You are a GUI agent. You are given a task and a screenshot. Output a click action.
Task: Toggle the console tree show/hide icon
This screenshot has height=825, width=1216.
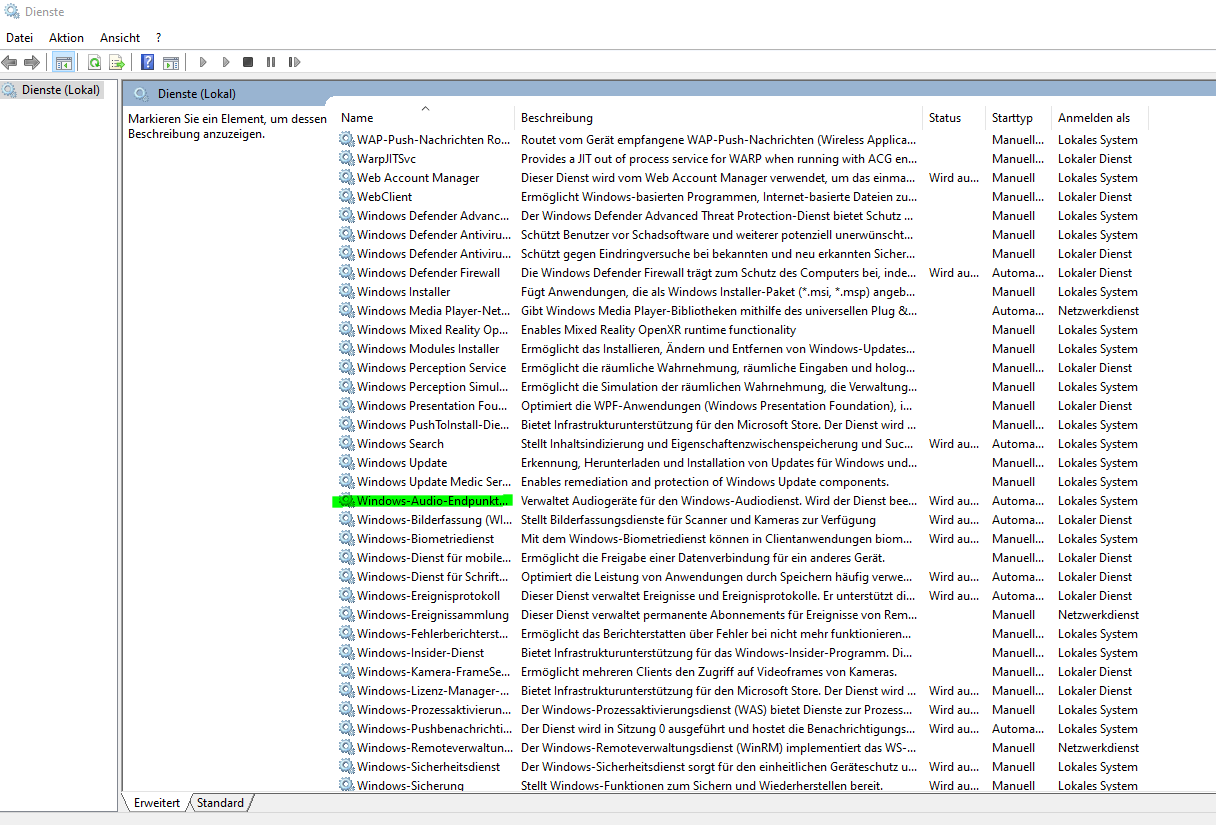coord(64,62)
